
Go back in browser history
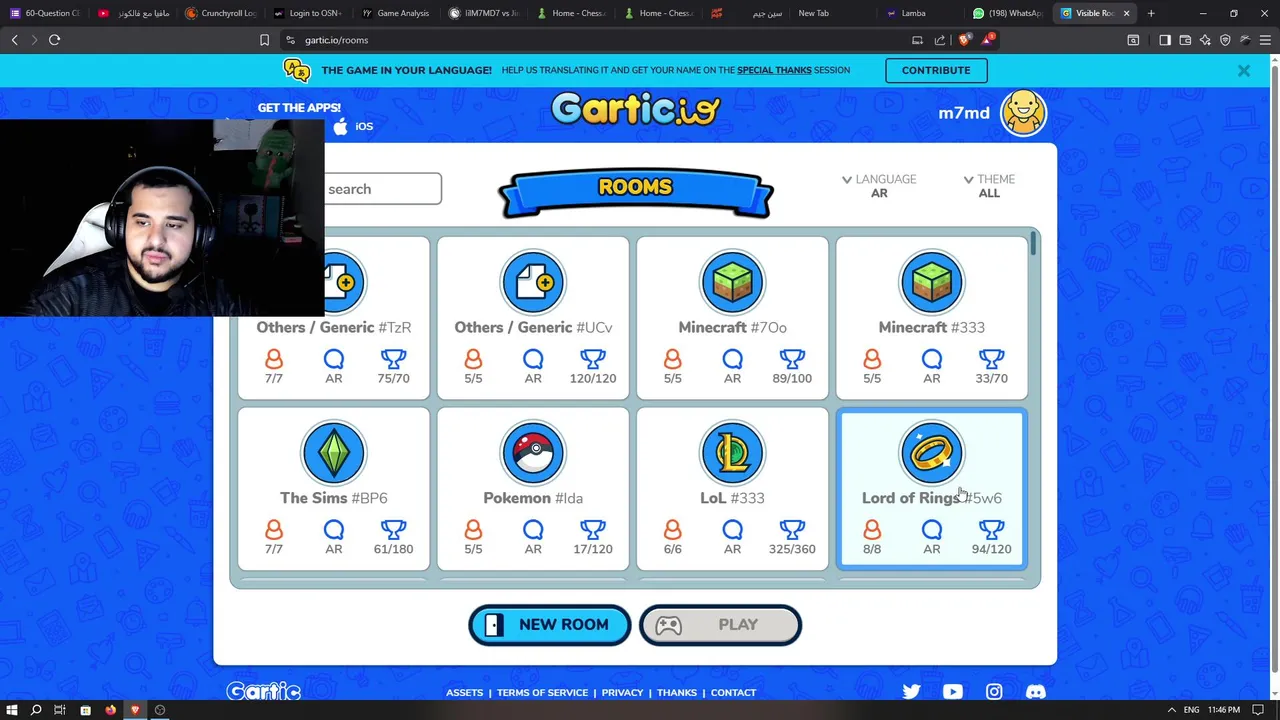pyautogui.click(x=14, y=40)
